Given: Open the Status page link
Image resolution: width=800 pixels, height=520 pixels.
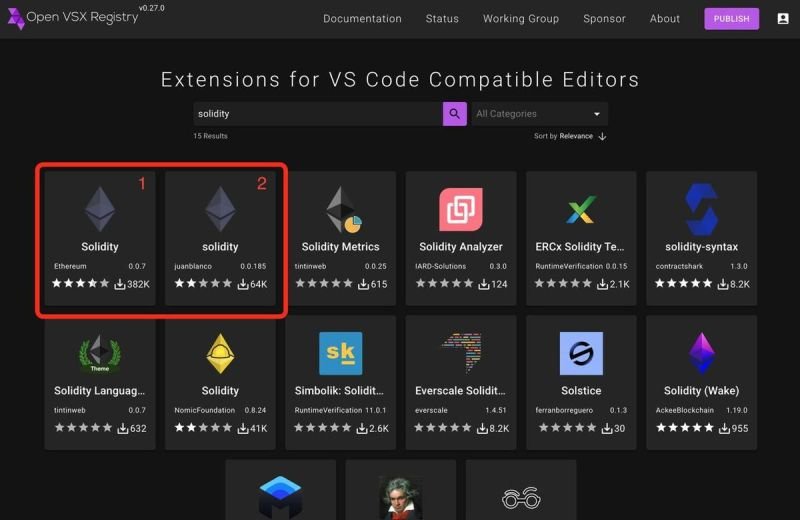Looking at the screenshot, I should (442, 19).
